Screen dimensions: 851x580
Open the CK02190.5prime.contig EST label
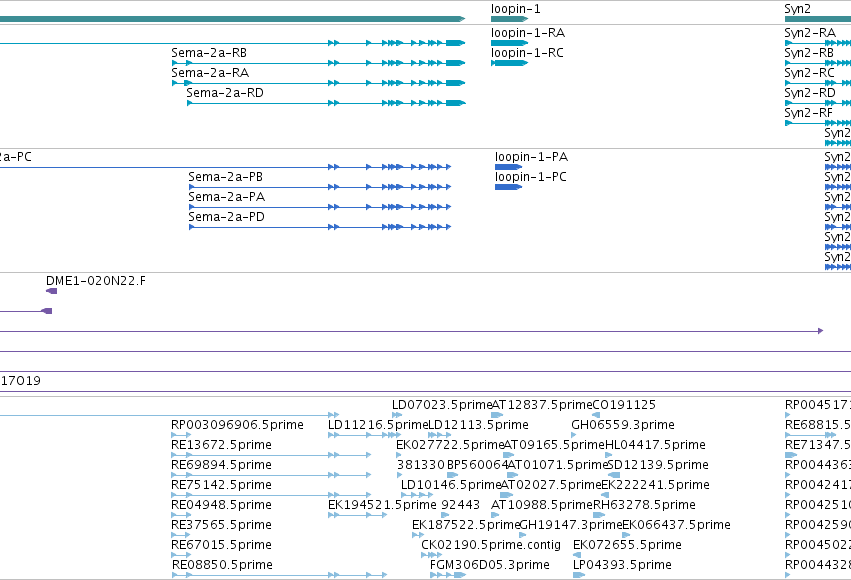(x=491, y=546)
